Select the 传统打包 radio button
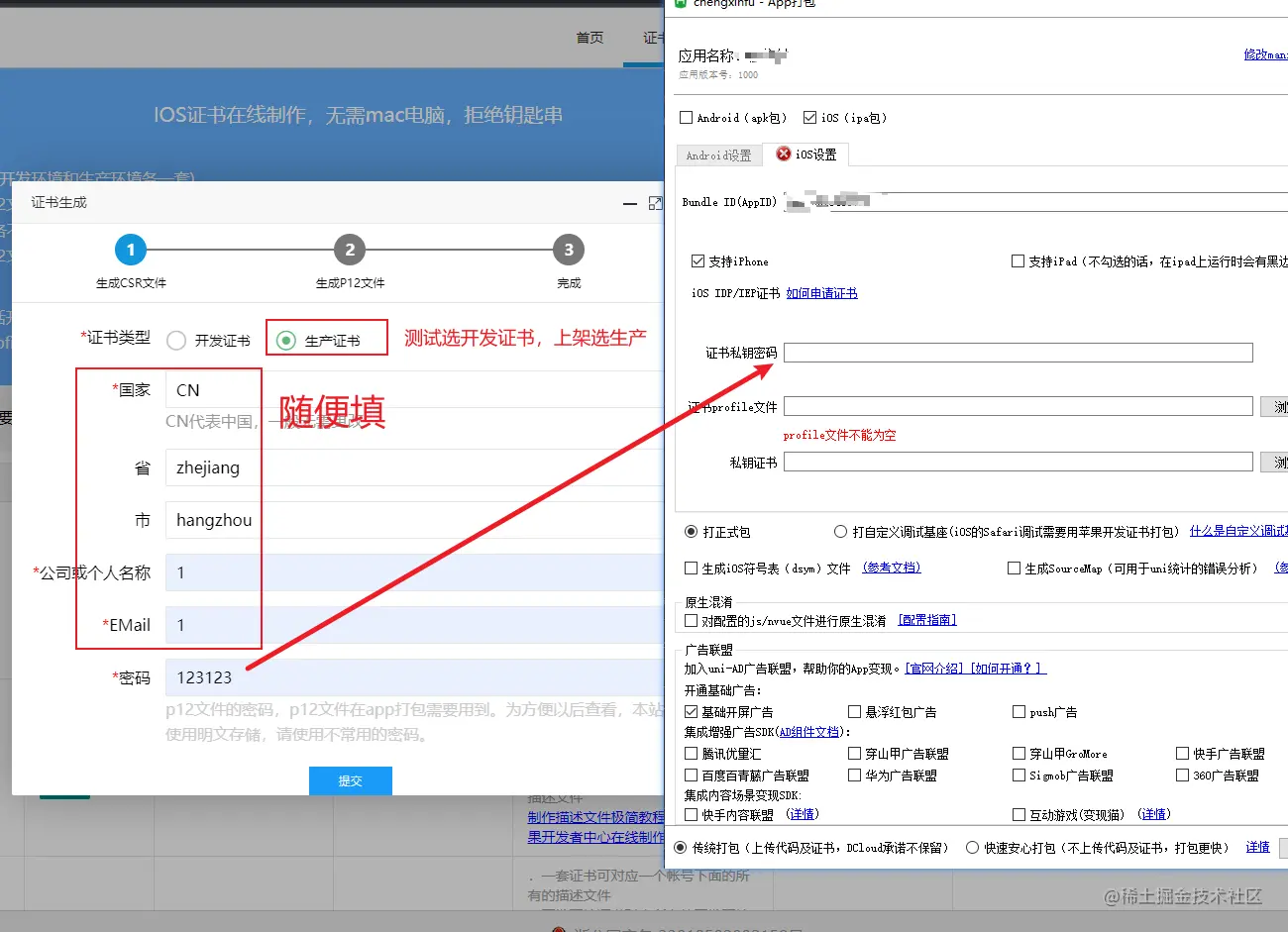Viewport: 1288px width, 932px height. click(x=681, y=848)
